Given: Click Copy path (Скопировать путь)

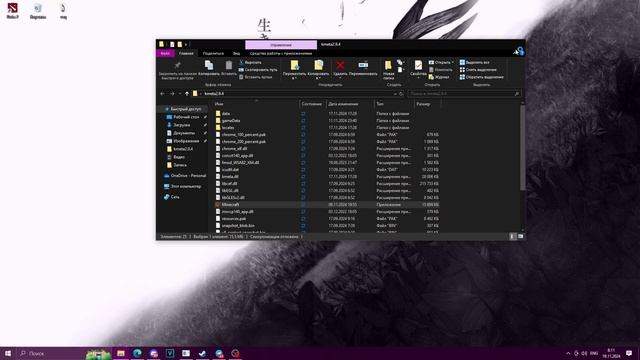Looking at the screenshot, I should (x=258, y=70).
